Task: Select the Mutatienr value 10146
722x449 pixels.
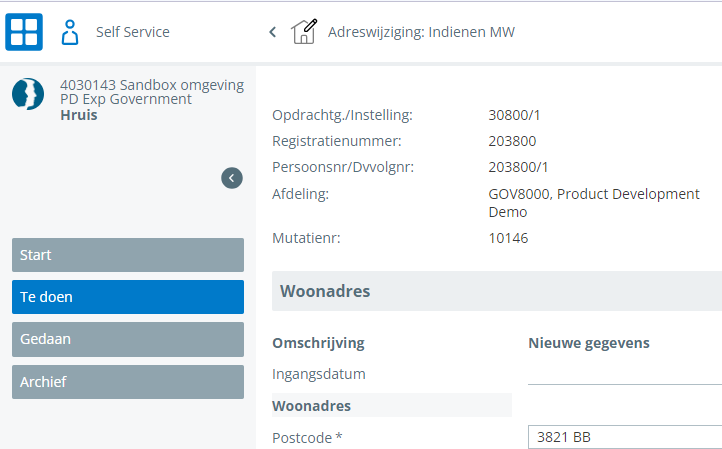Action: click(508, 238)
